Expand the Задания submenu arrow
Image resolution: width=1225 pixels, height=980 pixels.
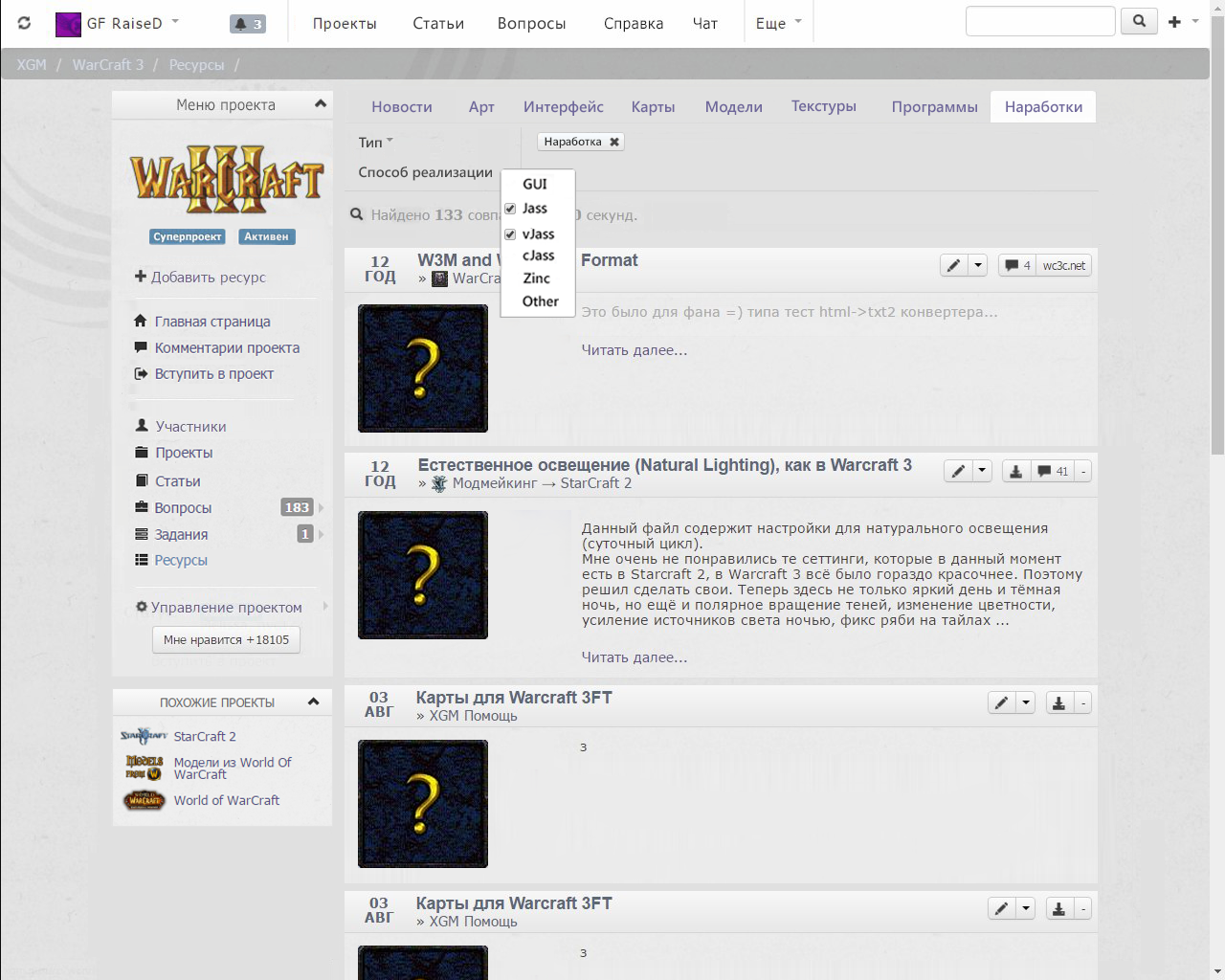coord(322,534)
